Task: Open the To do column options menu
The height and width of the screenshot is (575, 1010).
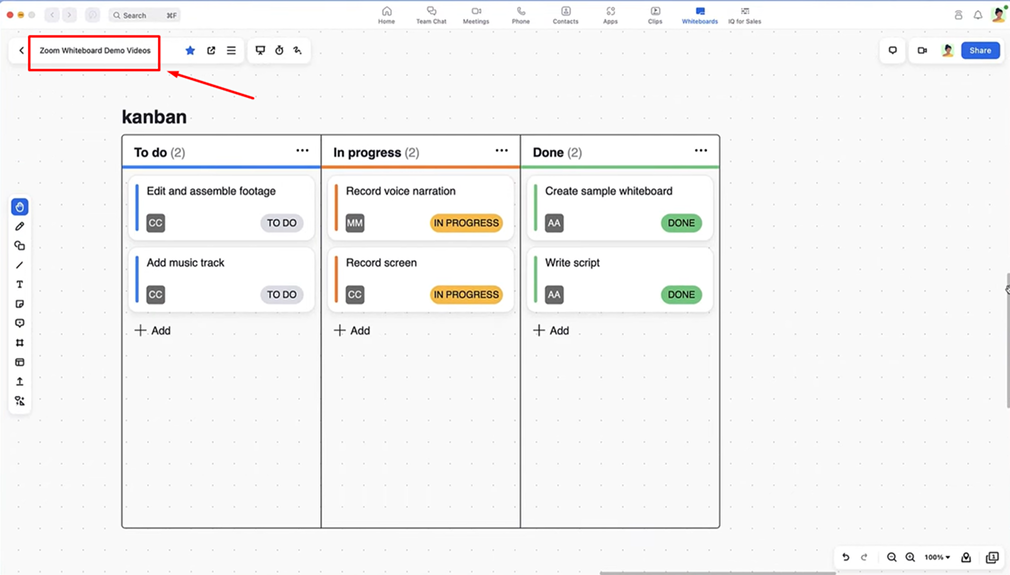Action: coord(302,151)
